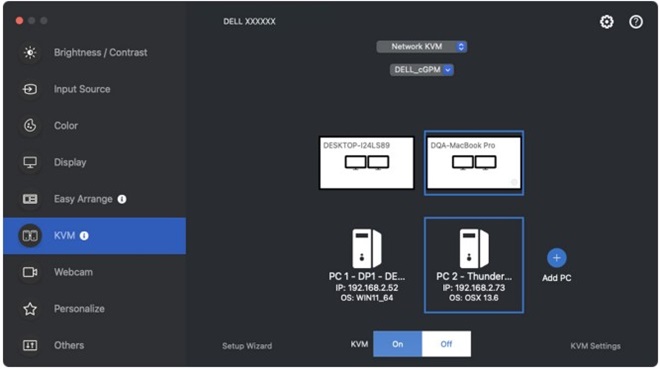Screen dimensions: 660x369
Task: Select the DESKTOP-I24LS89 display tile
Action: (367, 163)
